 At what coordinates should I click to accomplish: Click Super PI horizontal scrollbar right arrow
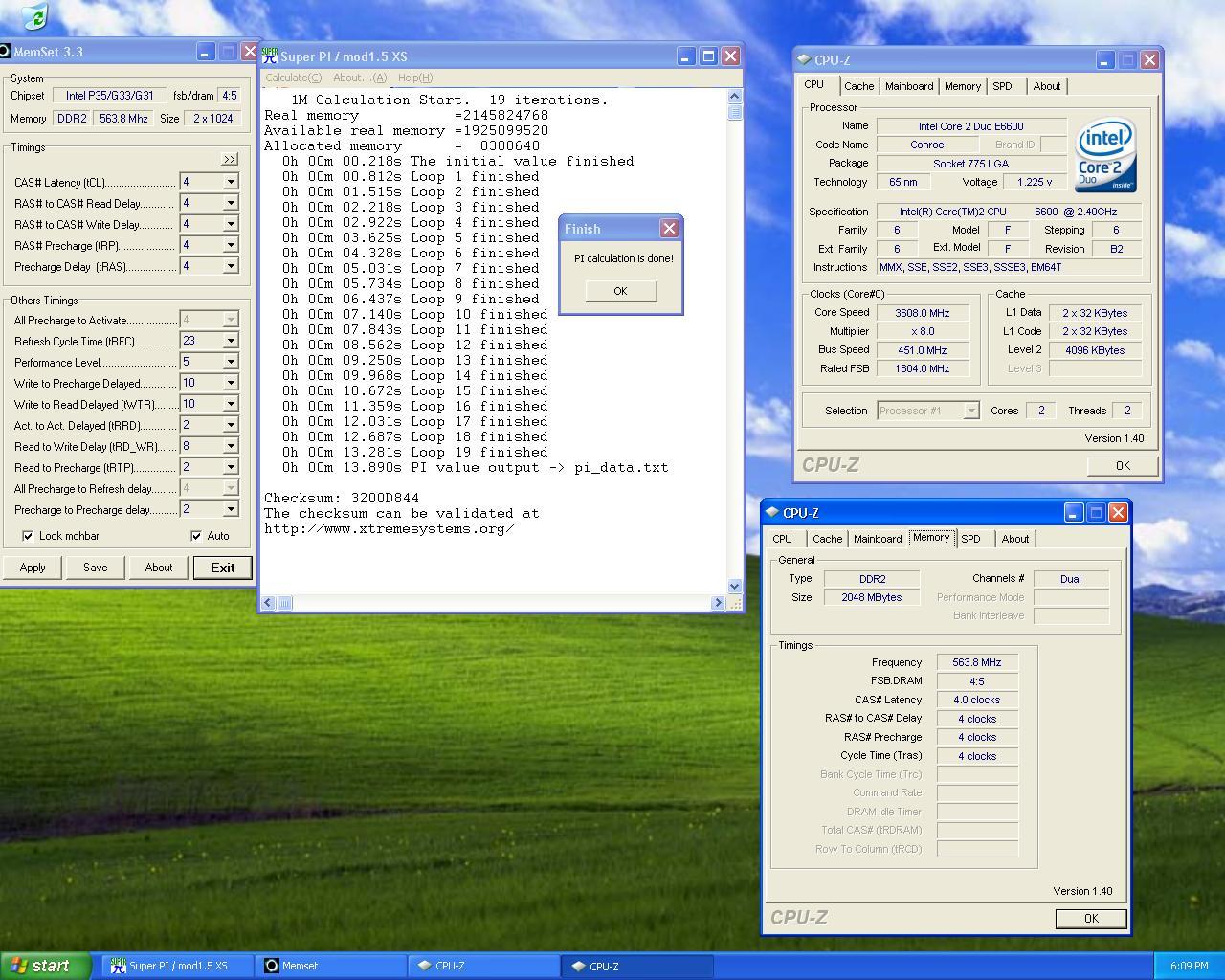(718, 603)
